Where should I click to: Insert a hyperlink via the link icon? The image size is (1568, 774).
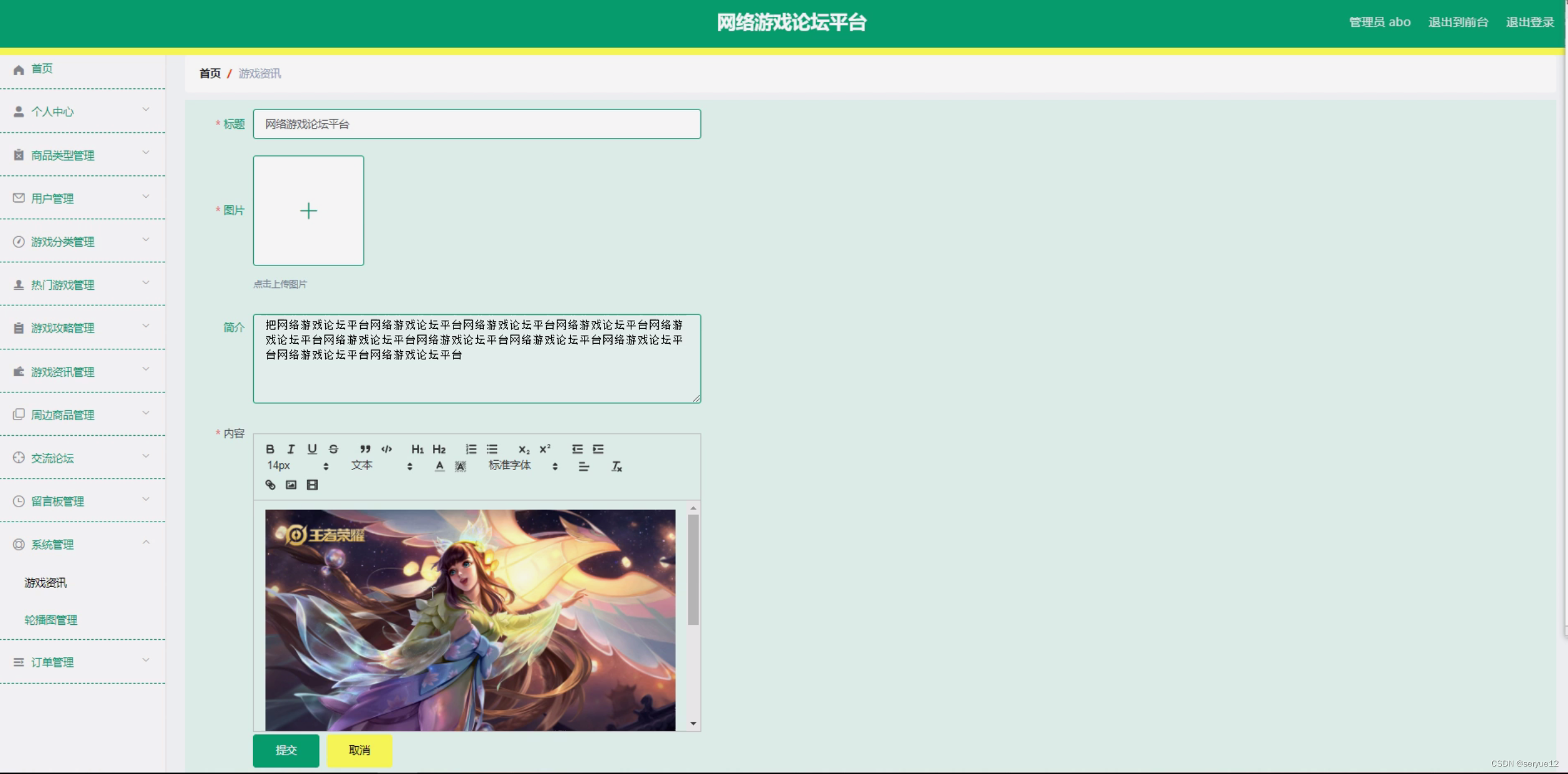(270, 485)
